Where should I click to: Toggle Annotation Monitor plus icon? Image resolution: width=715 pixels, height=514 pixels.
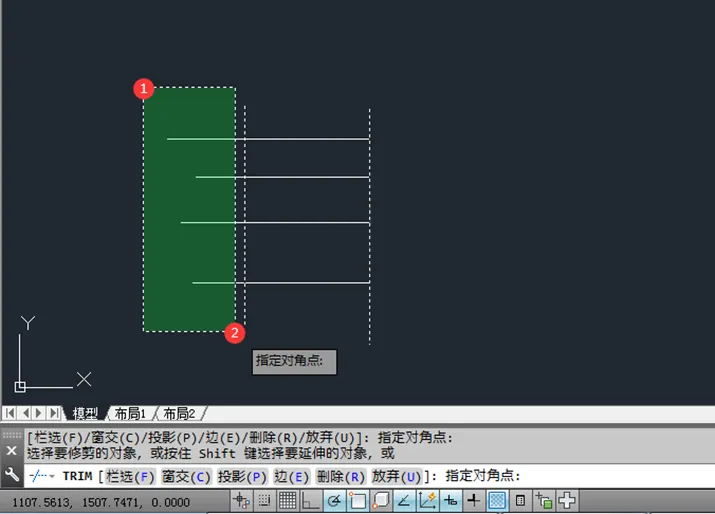pyautogui.click(x=567, y=501)
